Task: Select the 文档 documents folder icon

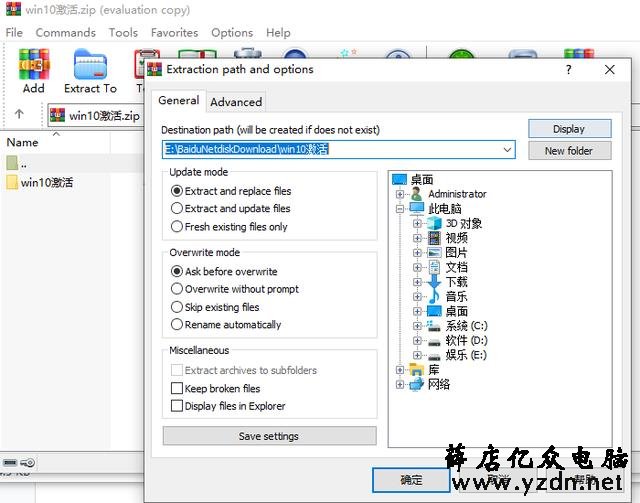Action: click(434, 267)
